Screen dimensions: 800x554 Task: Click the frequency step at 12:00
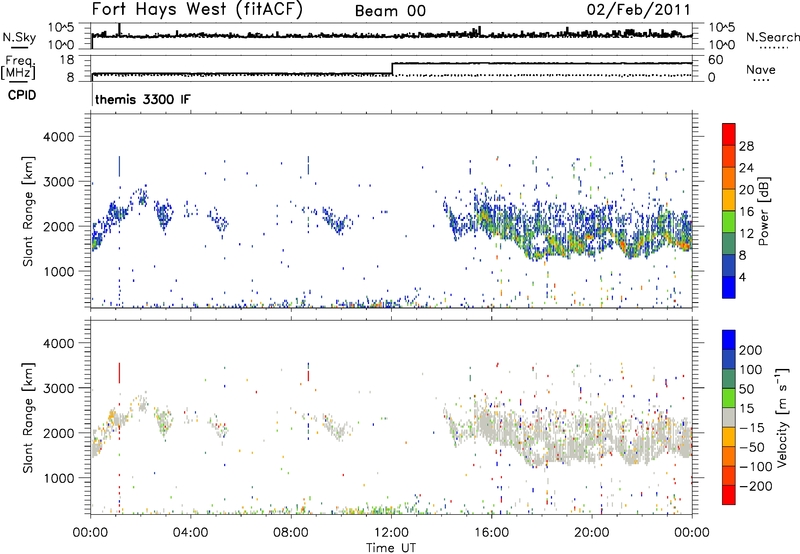pyautogui.click(x=392, y=68)
